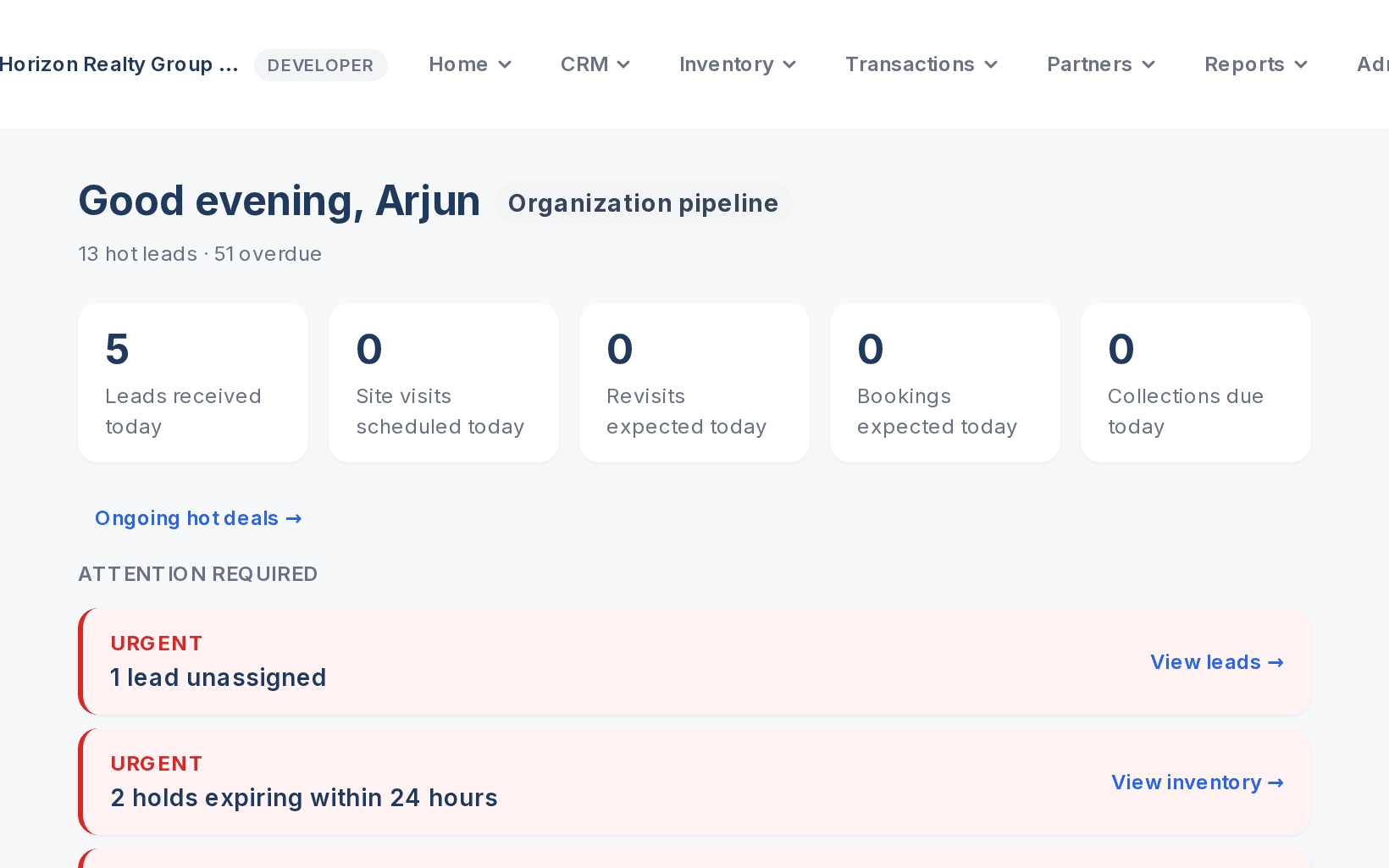Screen dimensions: 1389x868
Task: Open the Transactions navigation menu
Action: (921, 64)
